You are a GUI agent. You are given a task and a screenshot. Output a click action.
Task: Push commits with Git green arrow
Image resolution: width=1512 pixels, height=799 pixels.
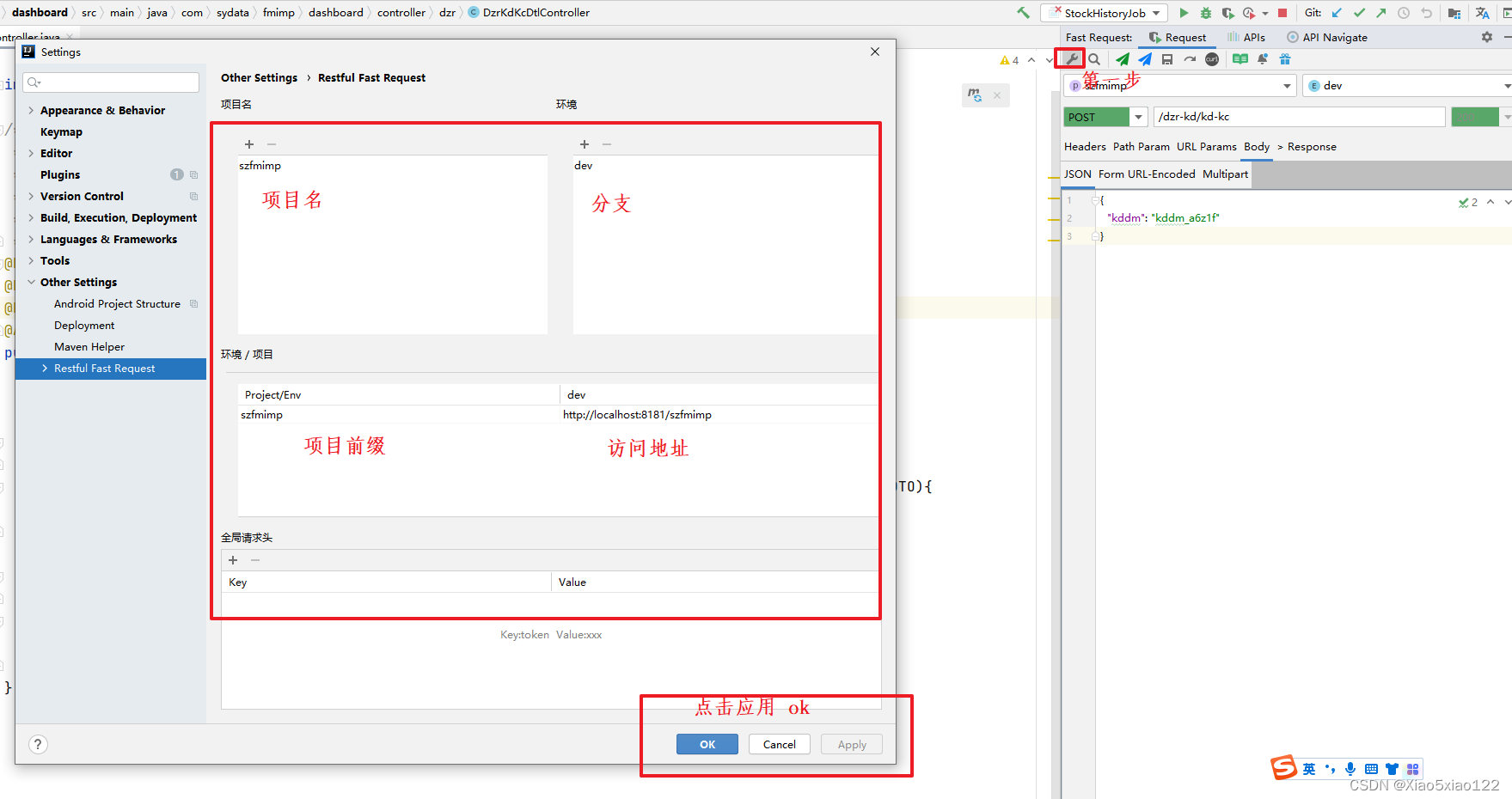click(x=1381, y=13)
